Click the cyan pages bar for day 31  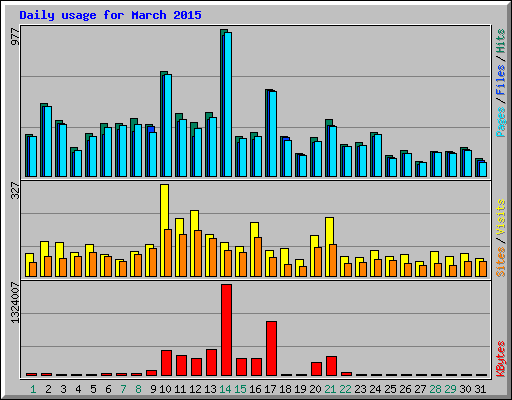pos(483,169)
